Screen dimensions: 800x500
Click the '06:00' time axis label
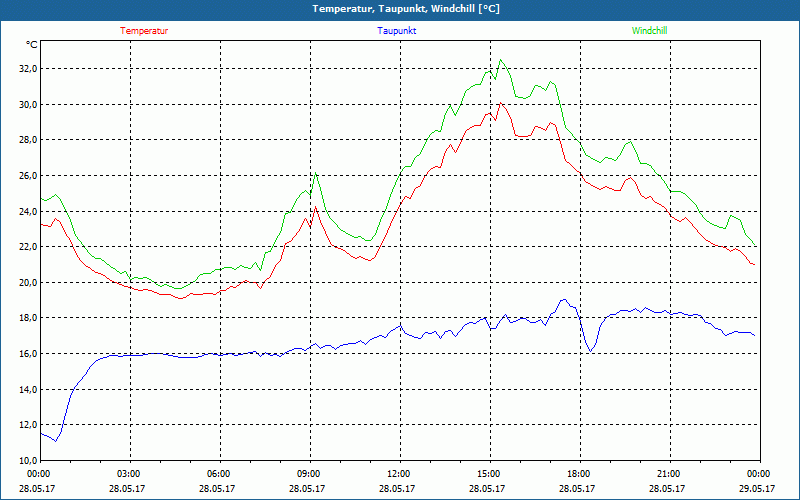coord(220,474)
